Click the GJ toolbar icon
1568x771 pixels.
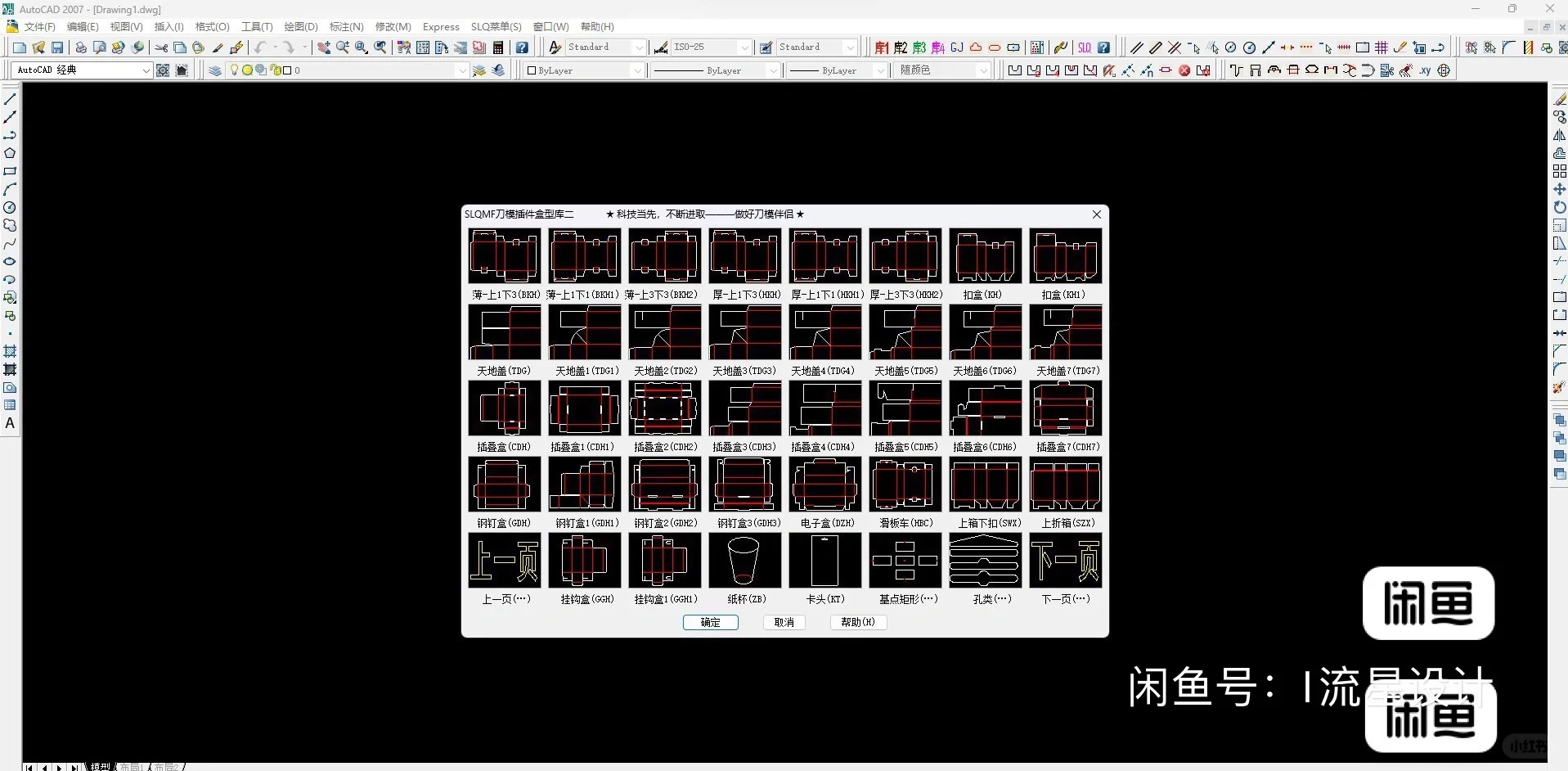coord(956,47)
